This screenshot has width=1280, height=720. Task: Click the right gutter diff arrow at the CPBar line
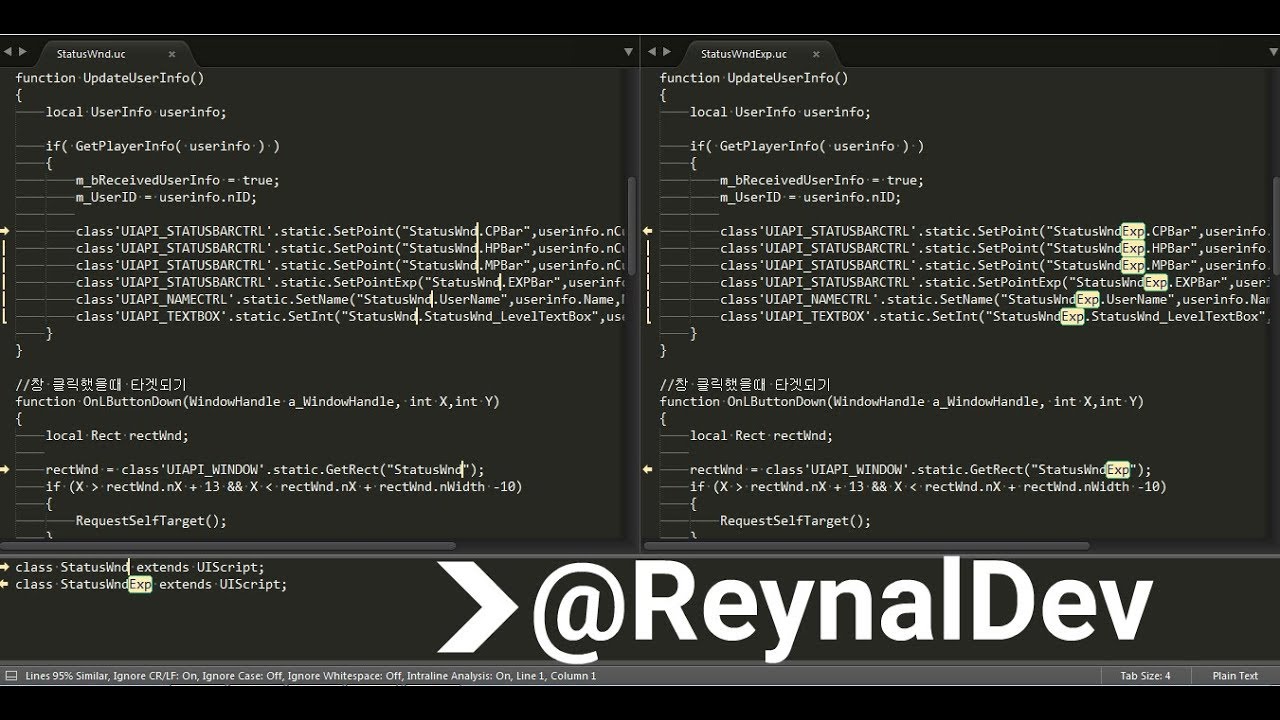pyautogui.click(x=648, y=231)
